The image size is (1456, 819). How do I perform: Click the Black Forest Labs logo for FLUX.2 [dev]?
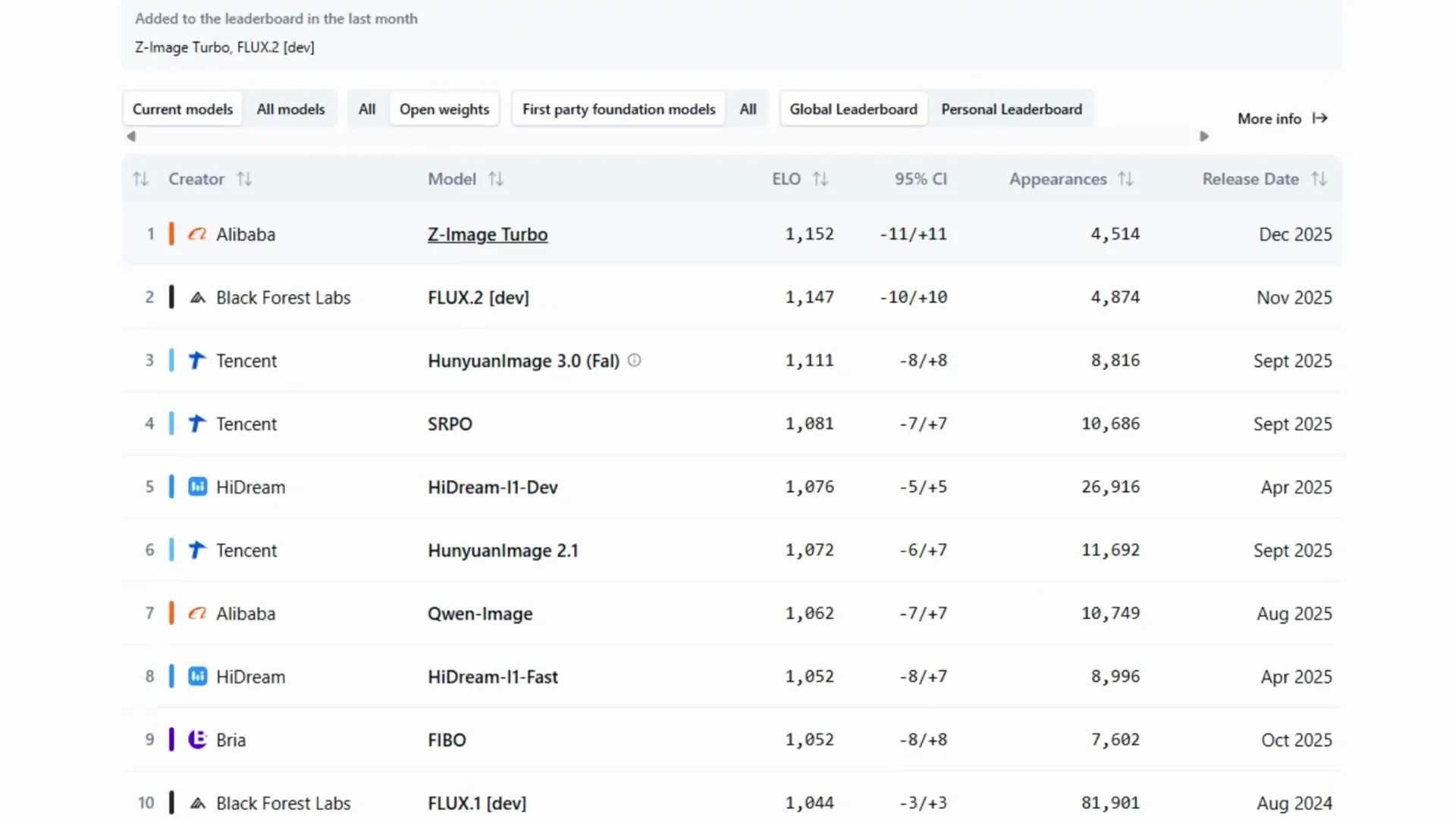pyautogui.click(x=197, y=298)
